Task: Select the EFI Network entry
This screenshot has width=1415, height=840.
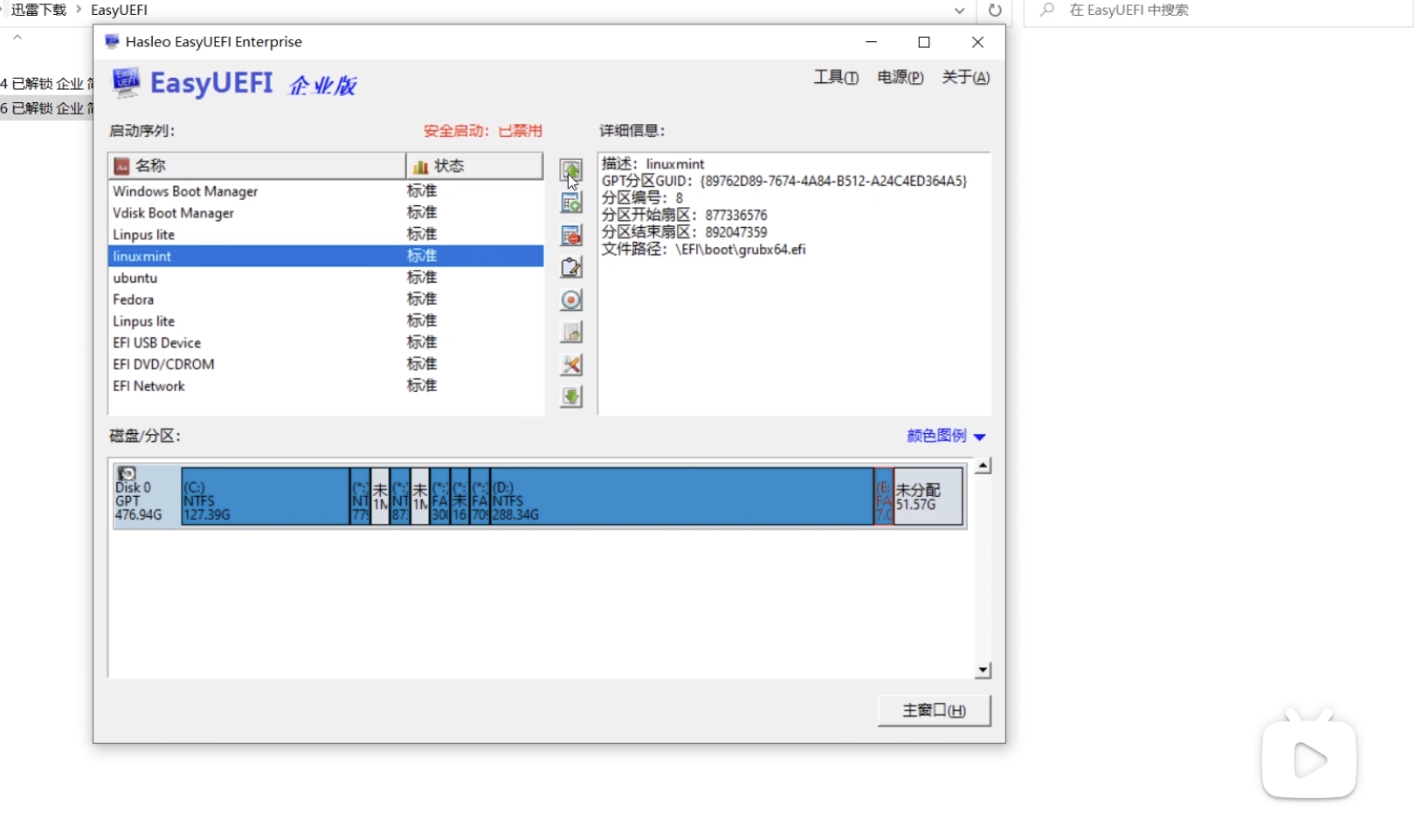Action: [326, 386]
